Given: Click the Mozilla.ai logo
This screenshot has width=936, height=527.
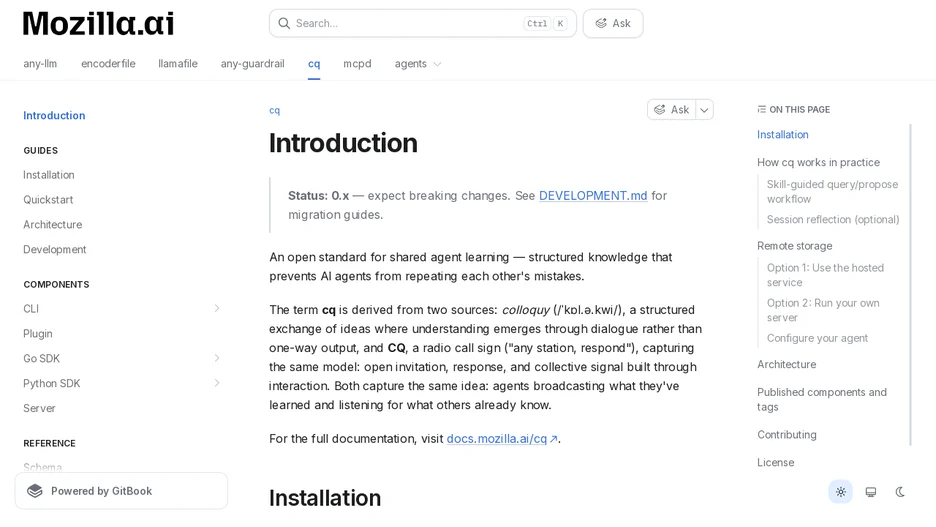Looking at the screenshot, I should 98,24.
